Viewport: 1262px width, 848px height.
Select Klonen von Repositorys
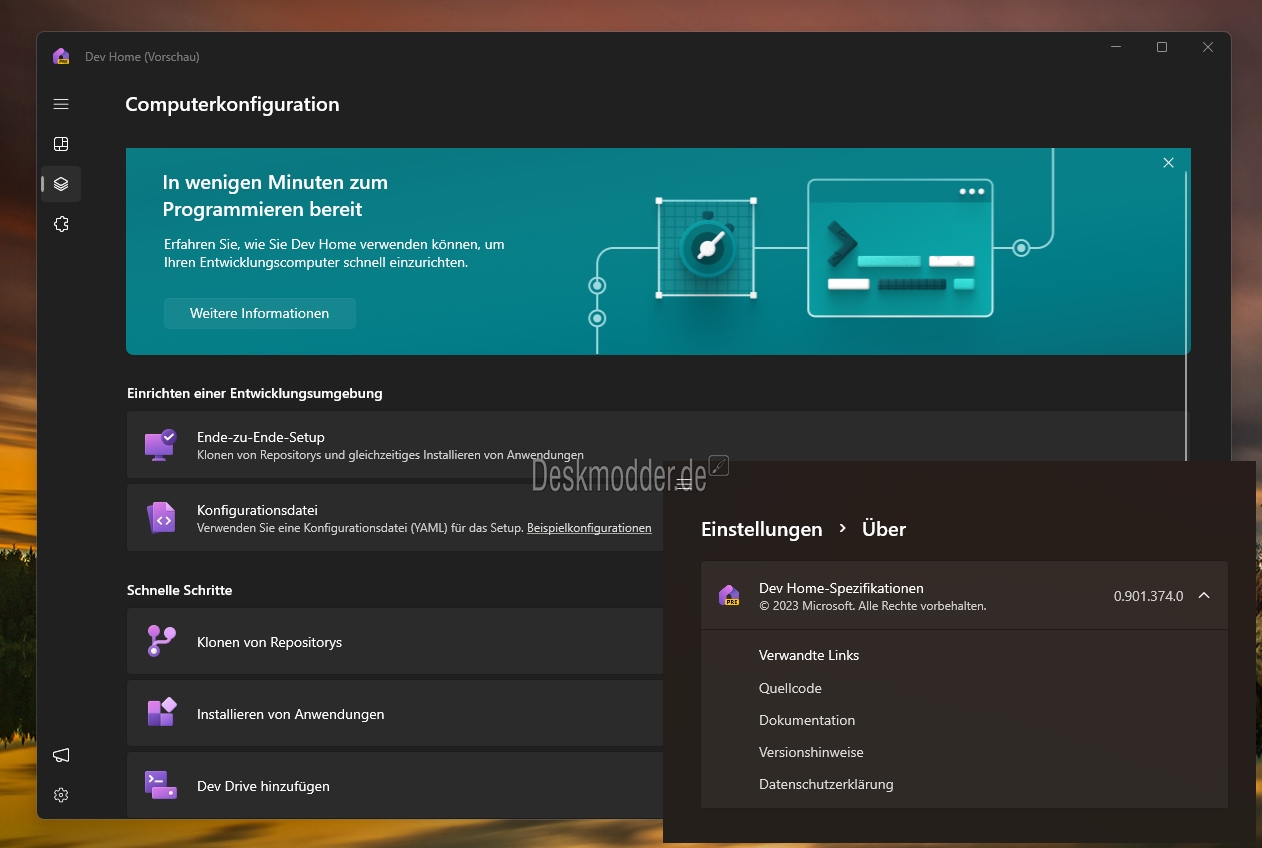pyautogui.click(x=396, y=641)
